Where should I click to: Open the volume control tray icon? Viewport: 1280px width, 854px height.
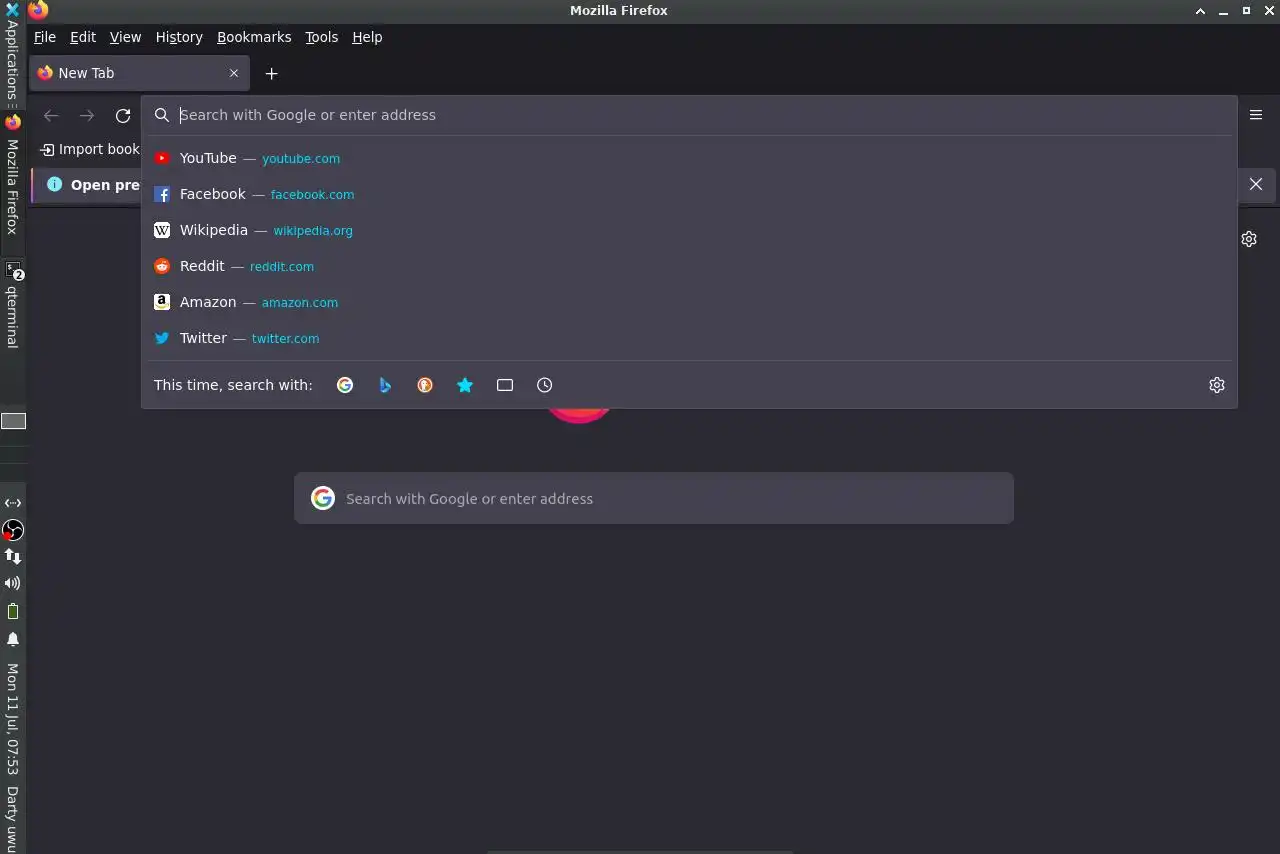[13, 583]
